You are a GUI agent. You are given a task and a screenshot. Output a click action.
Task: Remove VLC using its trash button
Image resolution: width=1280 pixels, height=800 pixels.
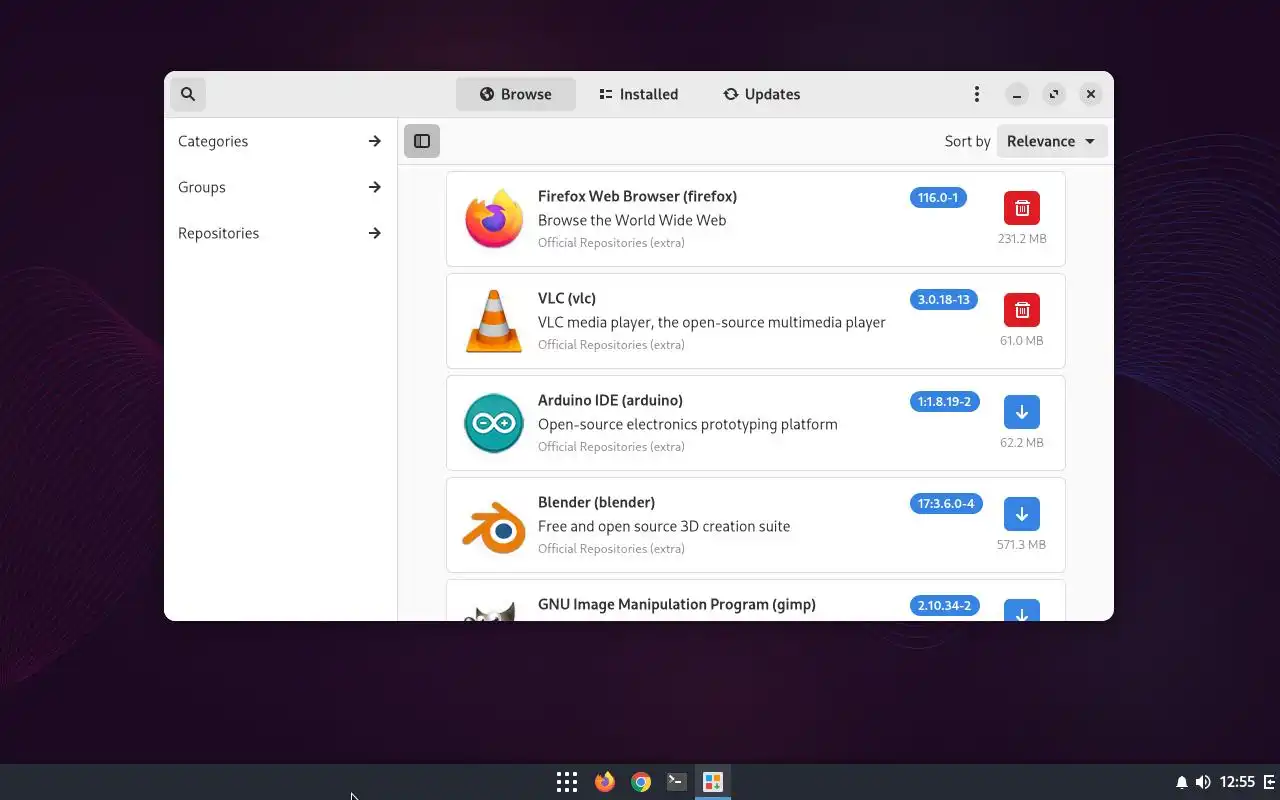point(1022,310)
